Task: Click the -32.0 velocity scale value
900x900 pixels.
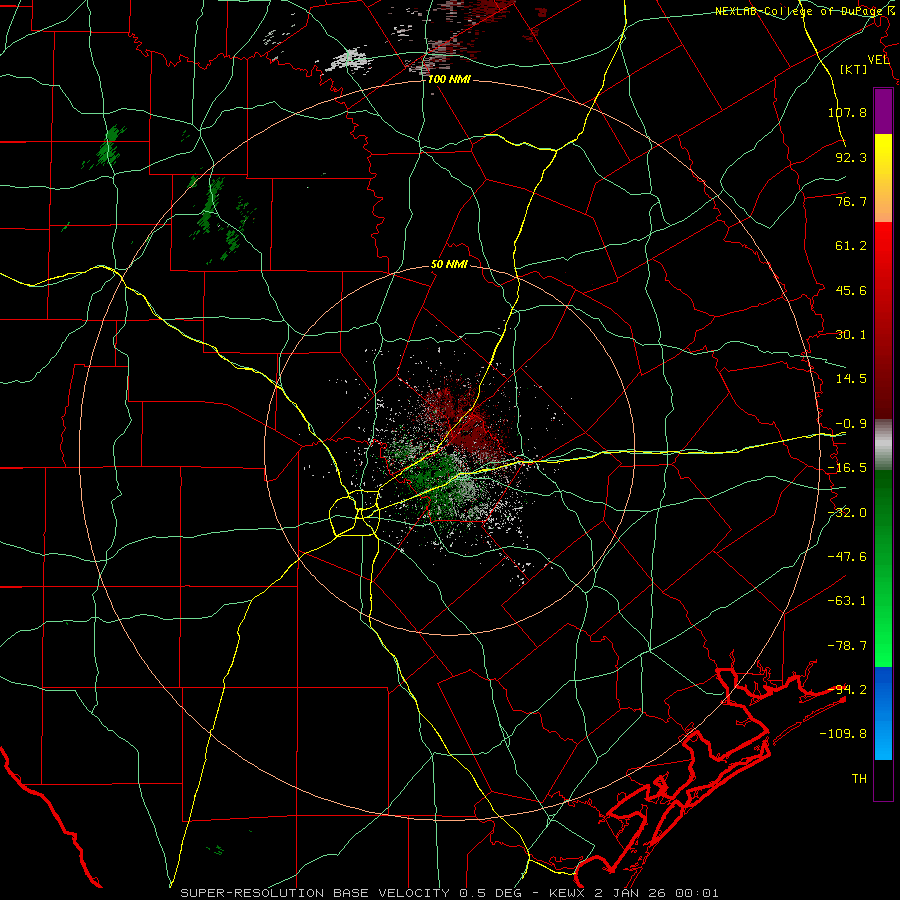Action: pyautogui.click(x=847, y=513)
